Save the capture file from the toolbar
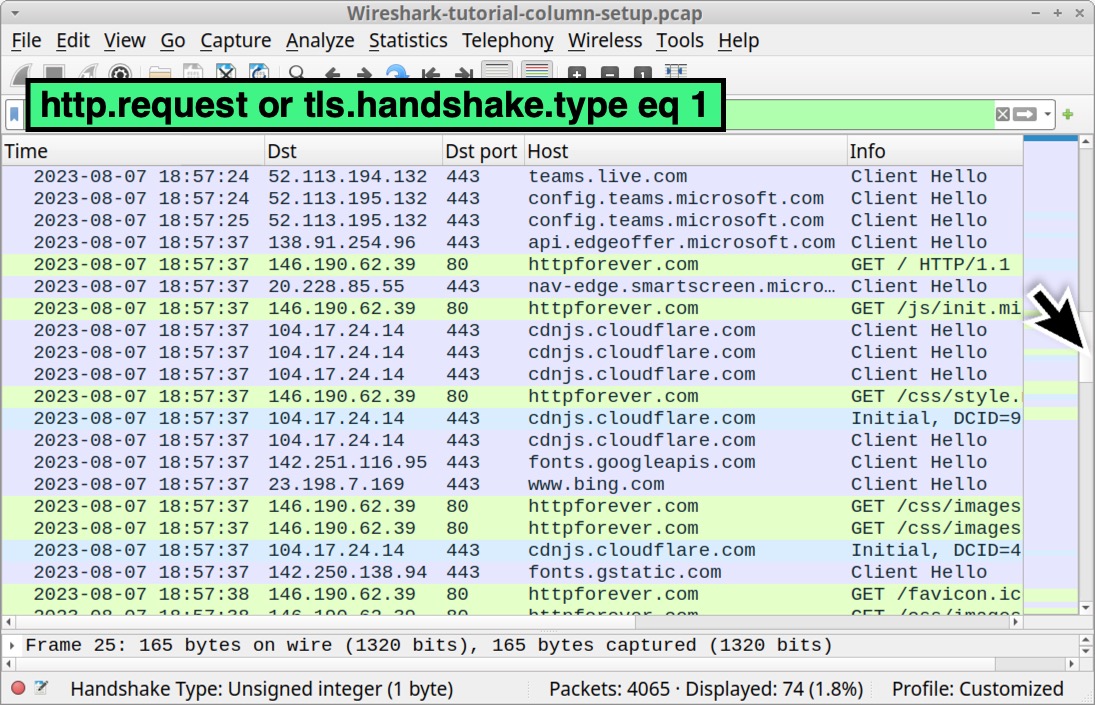The image size is (1095, 705). click(193, 73)
